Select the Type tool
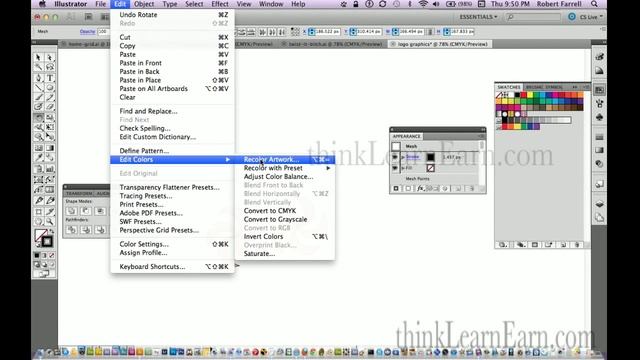 [x=49, y=78]
